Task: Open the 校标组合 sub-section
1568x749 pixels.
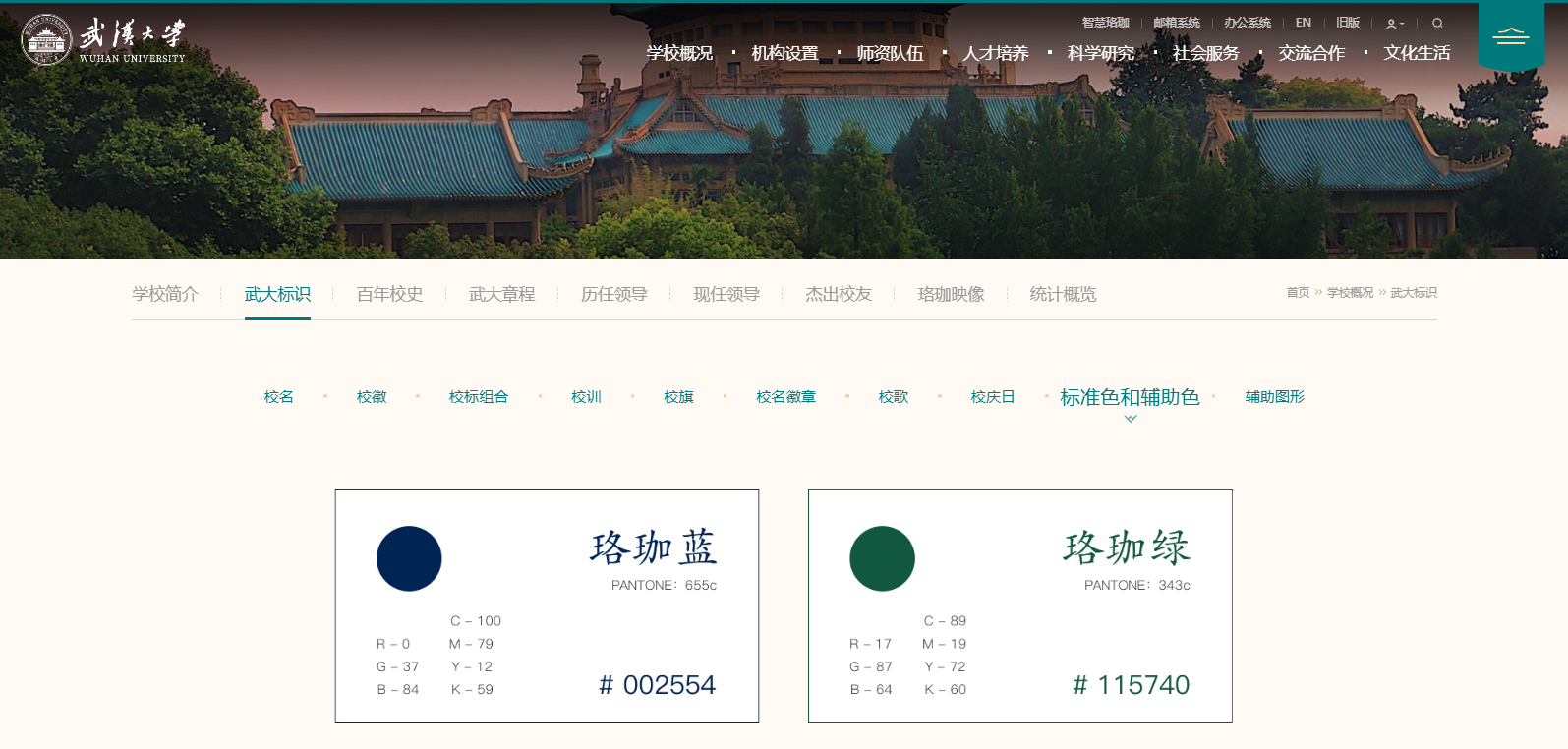Action: coord(479,397)
